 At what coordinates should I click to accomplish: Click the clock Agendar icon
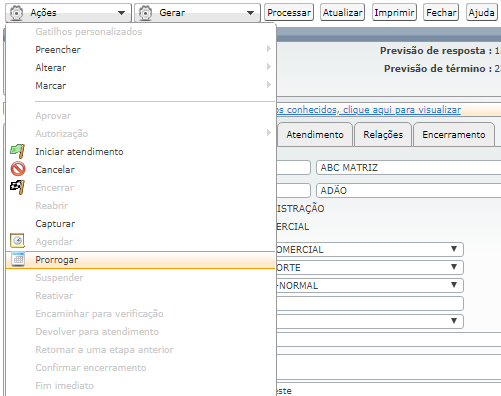pyautogui.click(x=18, y=241)
